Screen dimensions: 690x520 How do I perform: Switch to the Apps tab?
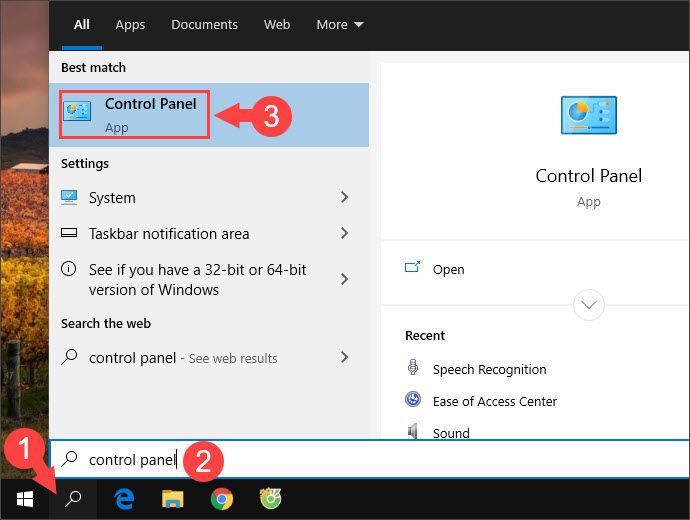click(130, 24)
